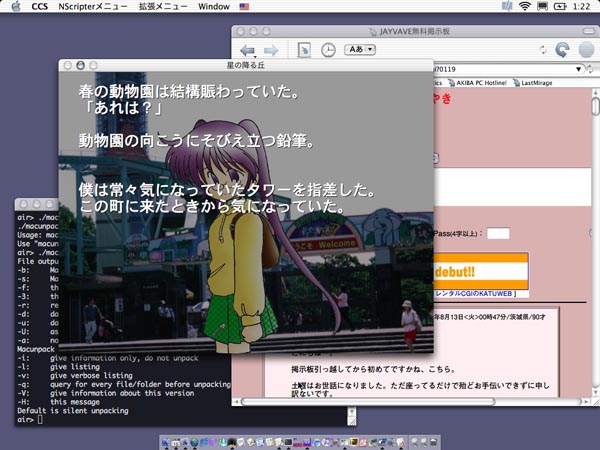This screenshot has height=450, width=600.
Task: Open the Apple menu
Action: point(16,6)
